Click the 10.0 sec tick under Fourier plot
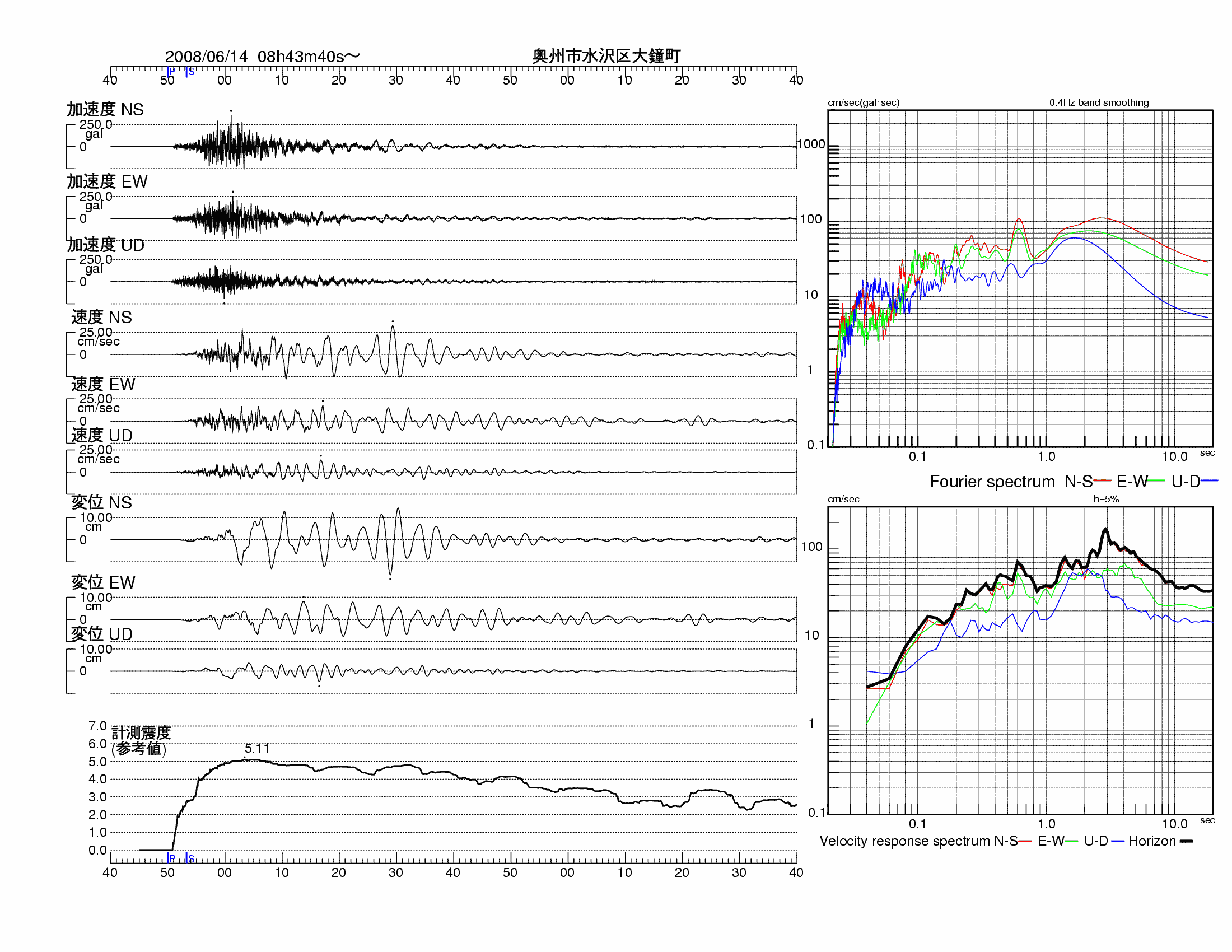The image size is (1232, 952). (x=1175, y=457)
